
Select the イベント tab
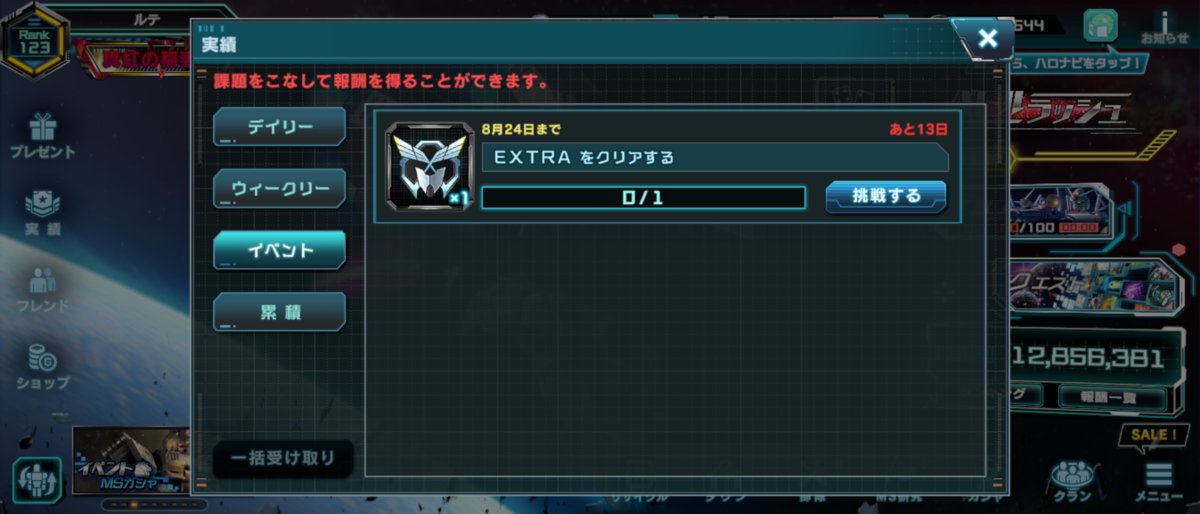click(x=280, y=250)
